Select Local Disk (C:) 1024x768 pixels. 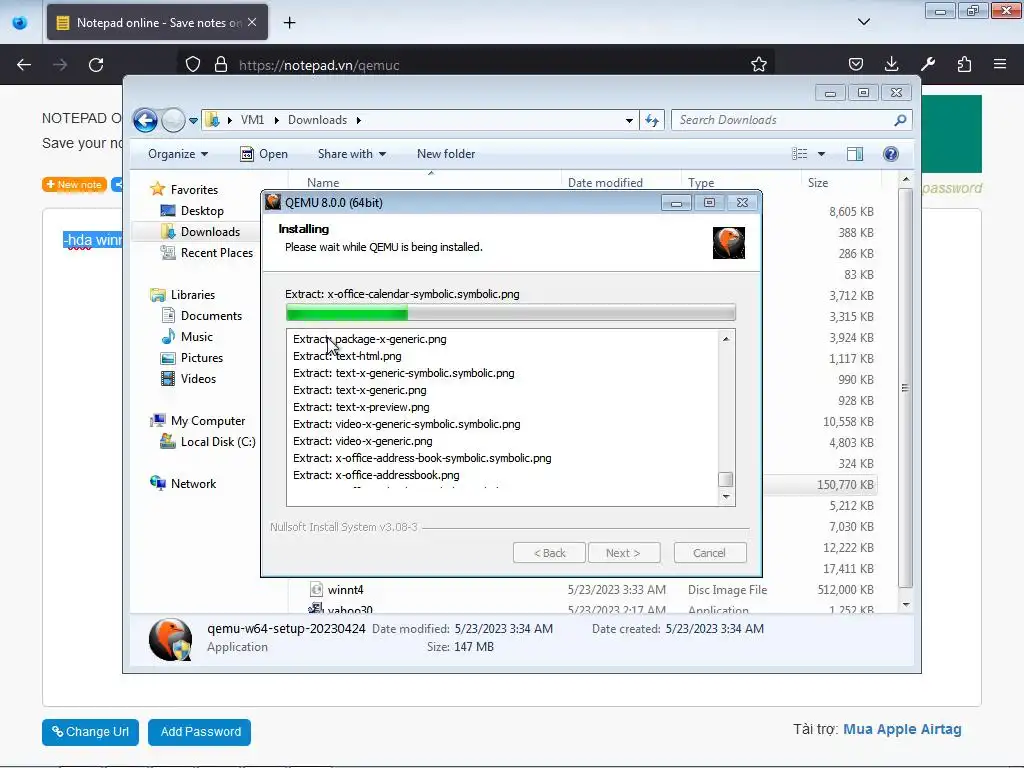click(208, 442)
